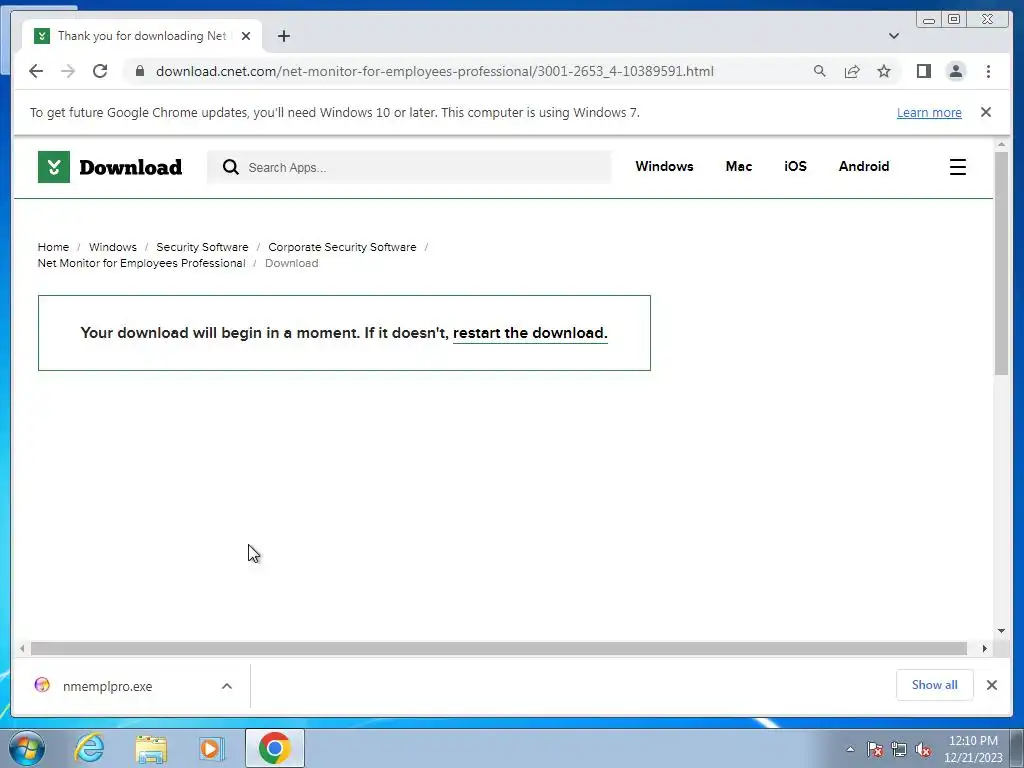This screenshot has width=1024, height=768.
Task: Click Chrome taskbar icon
Action: [274, 748]
